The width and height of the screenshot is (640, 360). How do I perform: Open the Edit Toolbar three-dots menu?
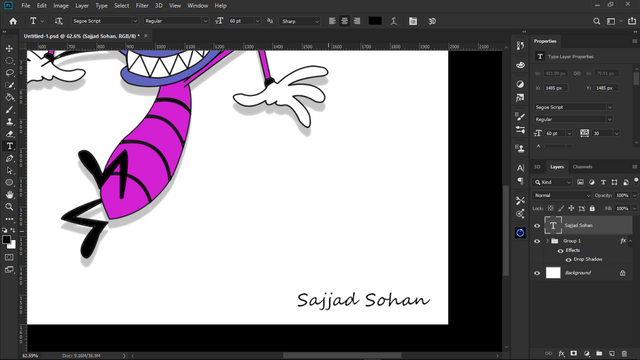9,219
